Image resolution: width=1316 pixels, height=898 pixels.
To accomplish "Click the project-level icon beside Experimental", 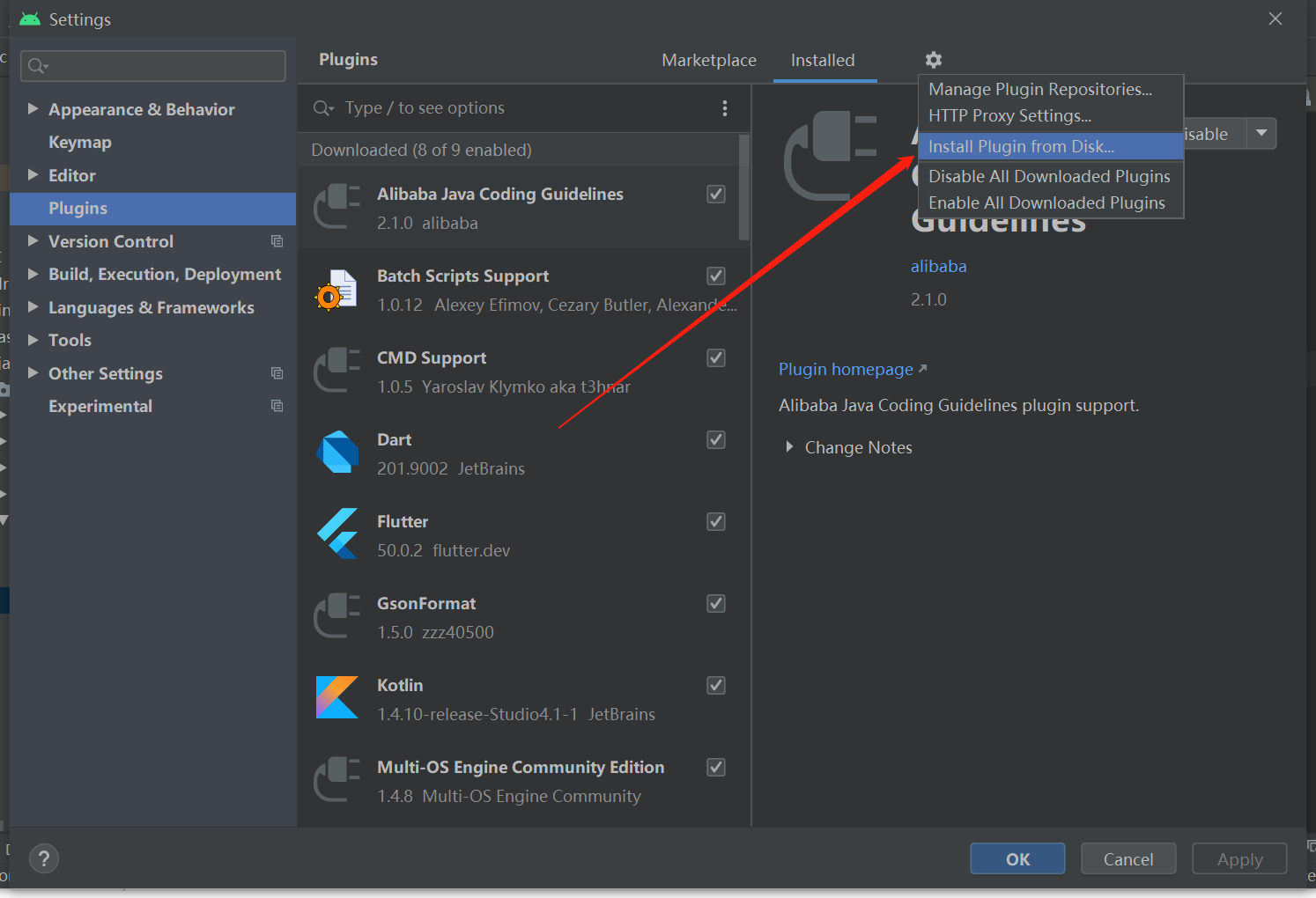I will point(277,406).
